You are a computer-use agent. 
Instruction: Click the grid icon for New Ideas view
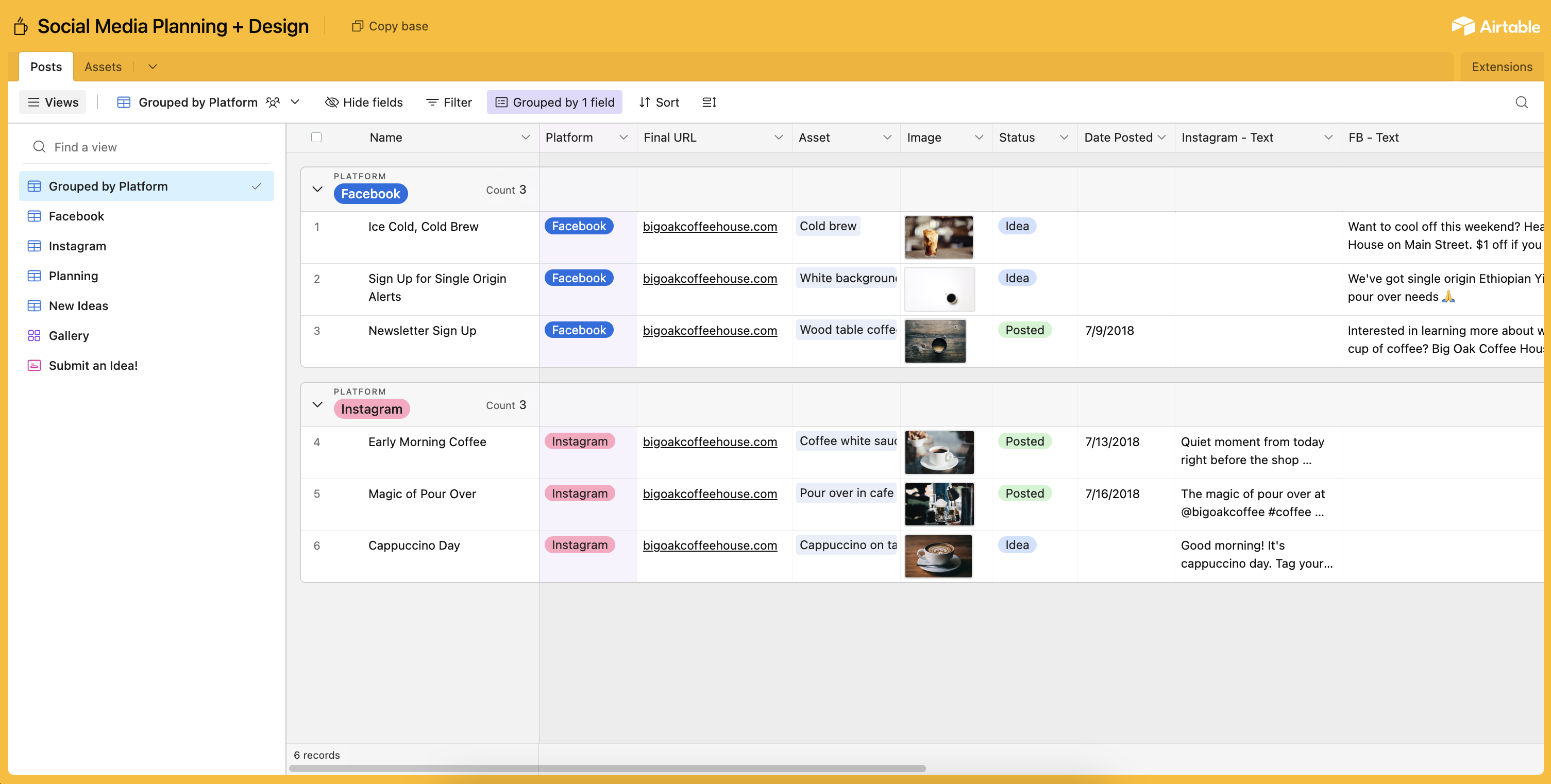35,306
